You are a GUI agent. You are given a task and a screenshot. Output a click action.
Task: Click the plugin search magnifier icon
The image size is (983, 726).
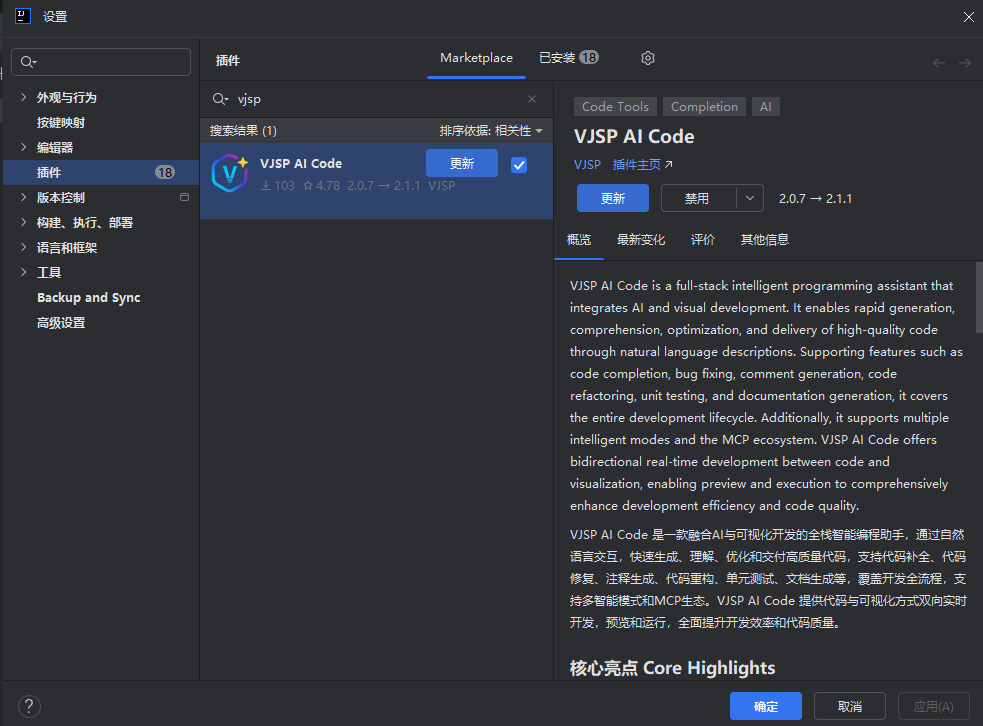220,99
